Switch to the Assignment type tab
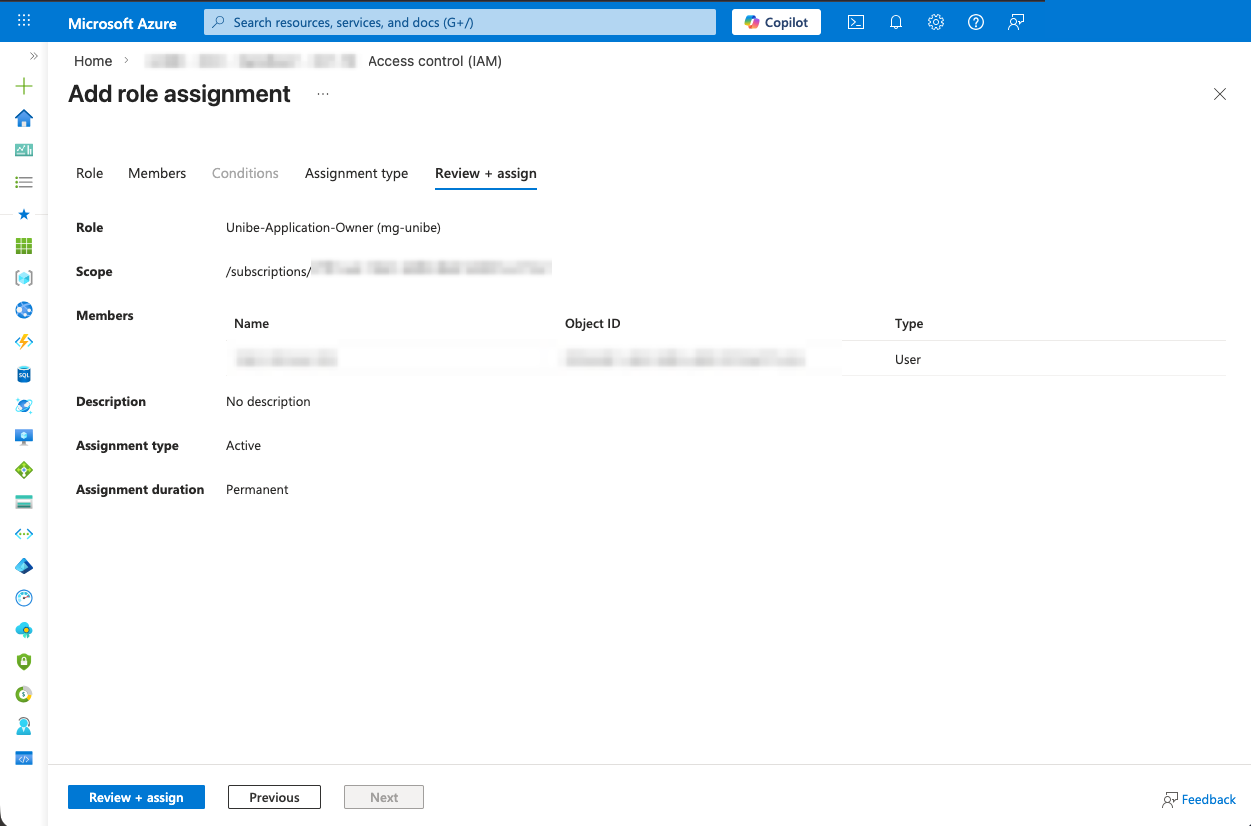 356,173
